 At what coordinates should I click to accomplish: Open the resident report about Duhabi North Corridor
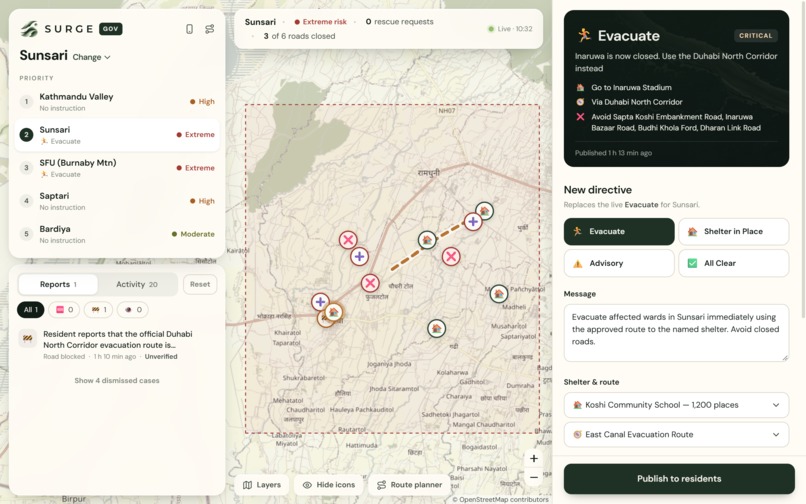(117, 345)
